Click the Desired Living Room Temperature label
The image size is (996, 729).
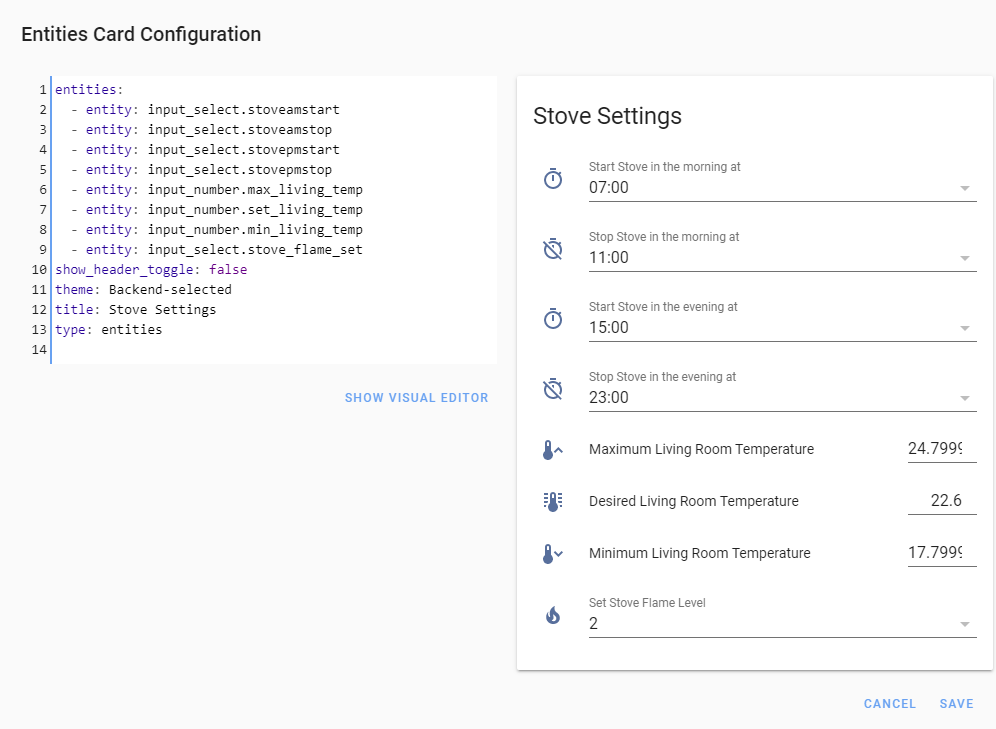(694, 501)
